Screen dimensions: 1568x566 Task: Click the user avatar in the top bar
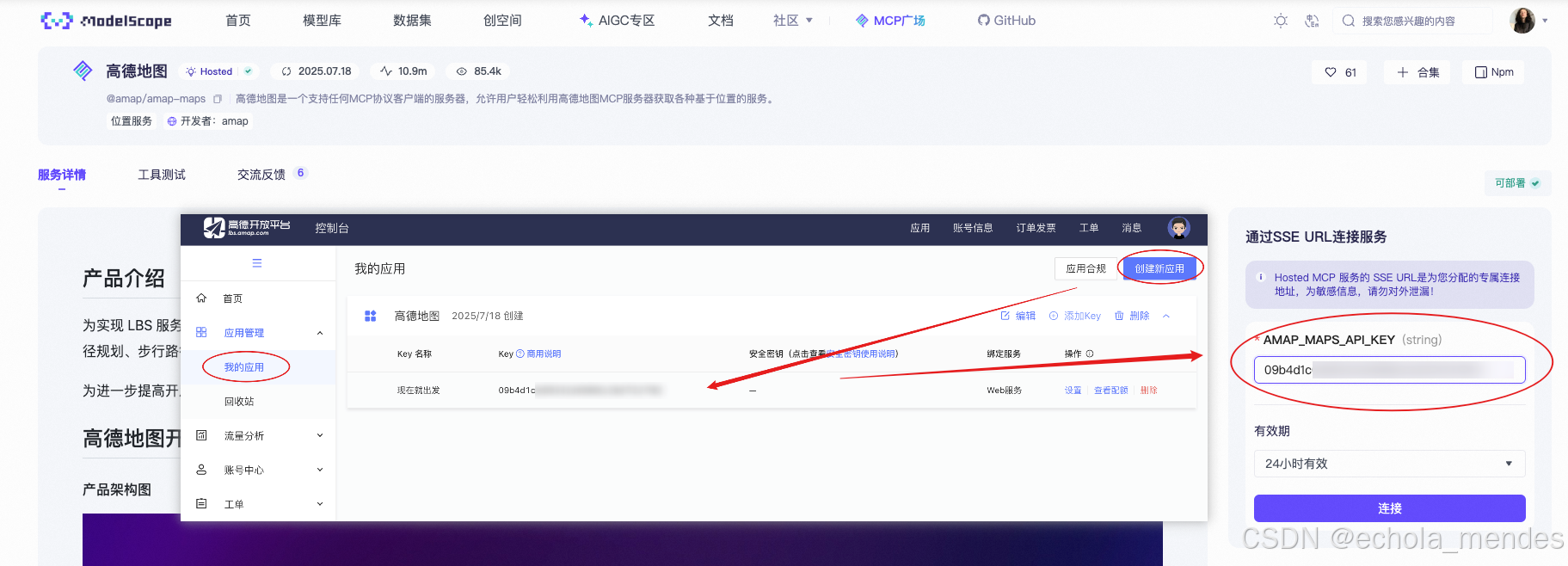point(1522,21)
